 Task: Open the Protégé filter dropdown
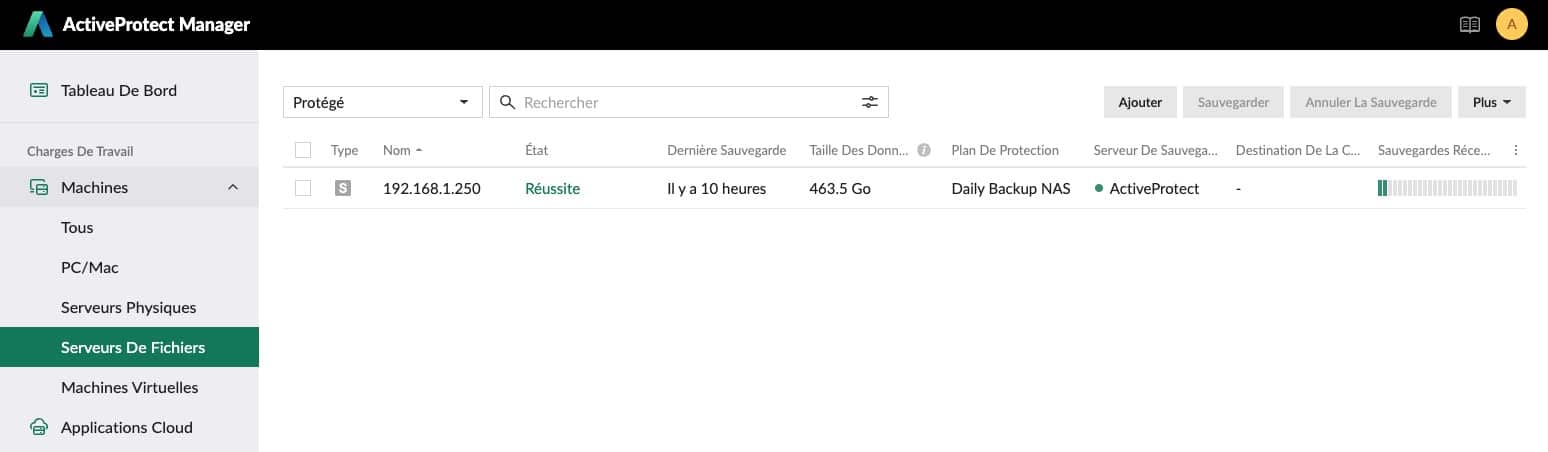coord(383,102)
